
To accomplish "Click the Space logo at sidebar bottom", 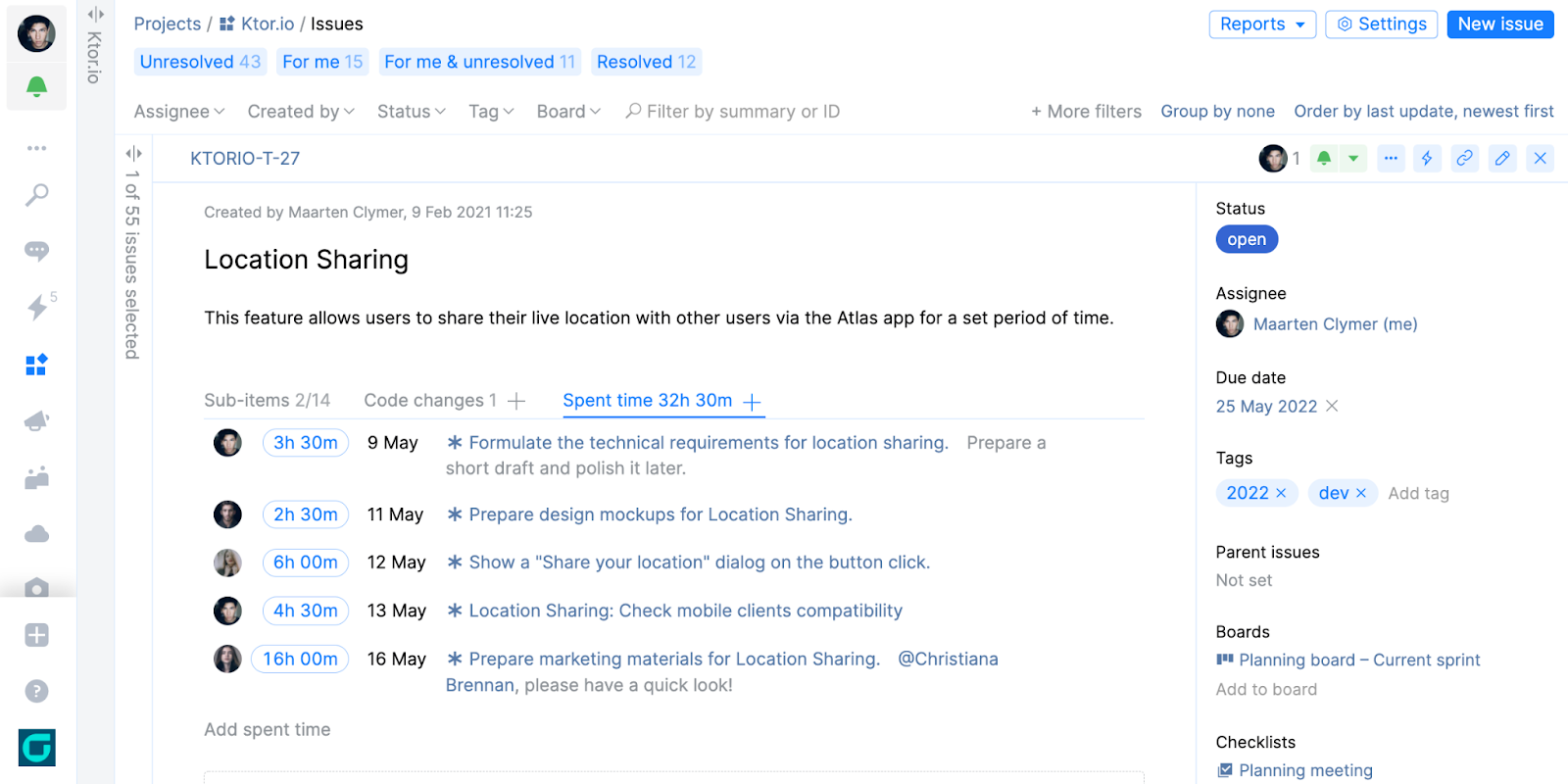I will click(36, 748).
